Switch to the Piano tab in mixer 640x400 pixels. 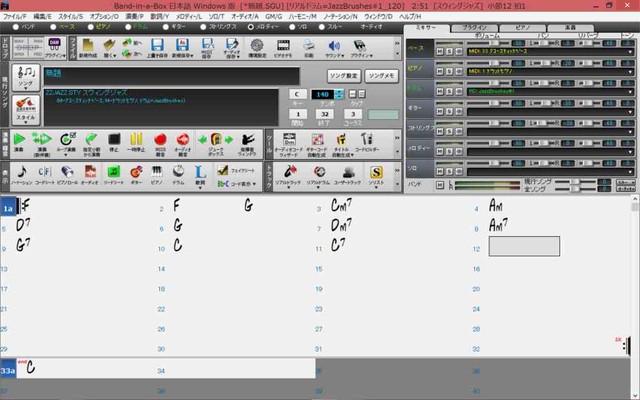[522, 28]
